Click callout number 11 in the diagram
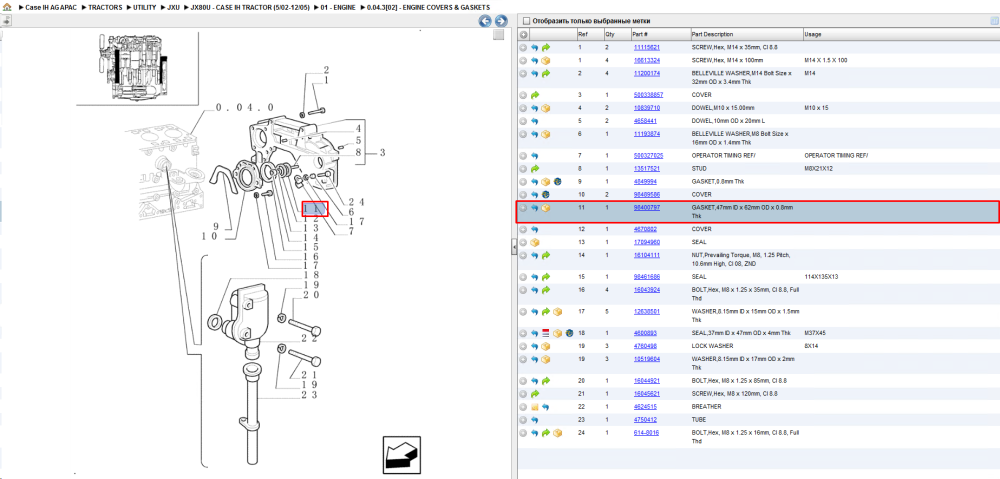Screen dimensions: 1000x479 (x=314, y=209)
